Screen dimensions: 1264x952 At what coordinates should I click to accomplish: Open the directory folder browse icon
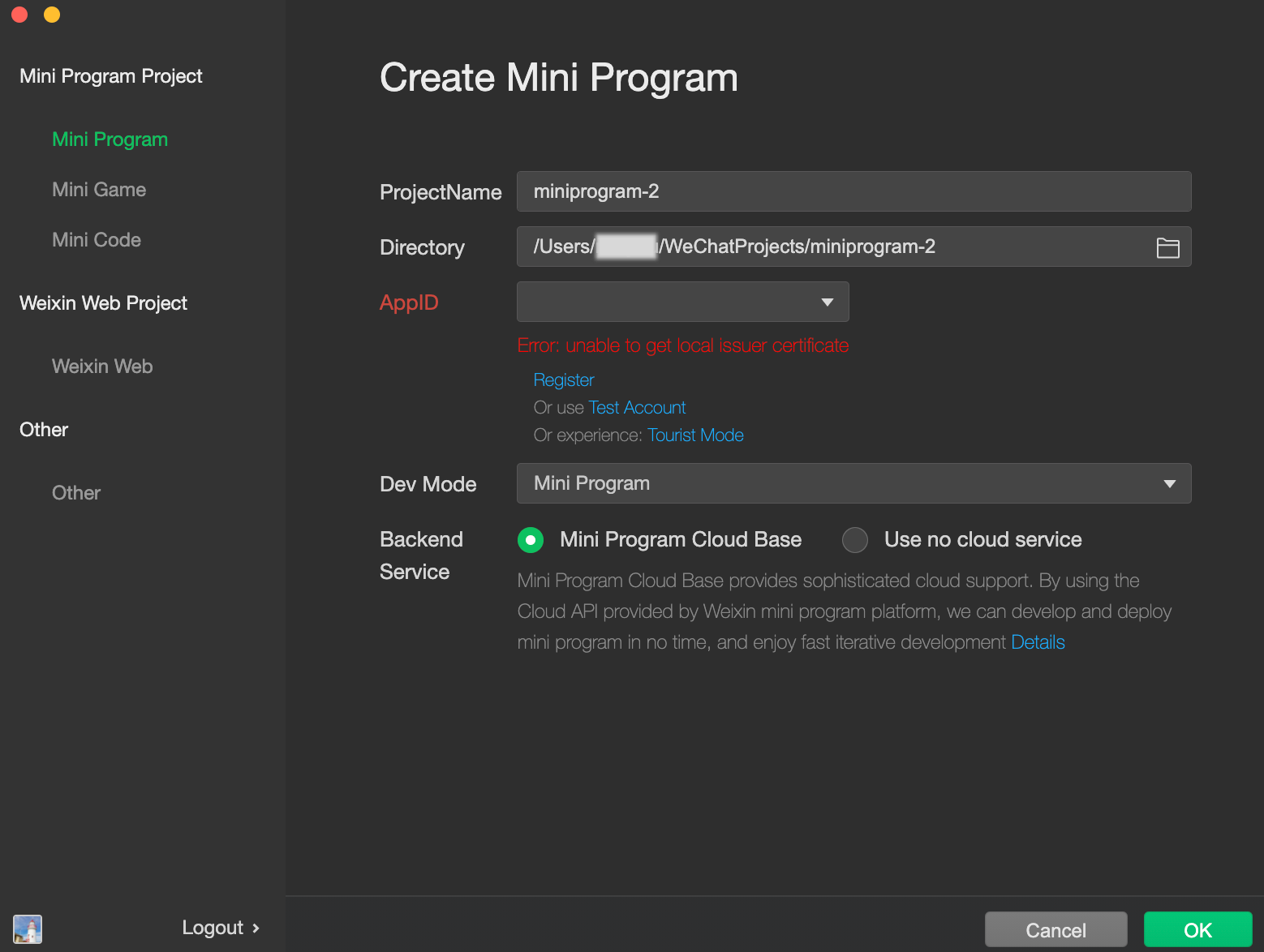point(1167,247)
